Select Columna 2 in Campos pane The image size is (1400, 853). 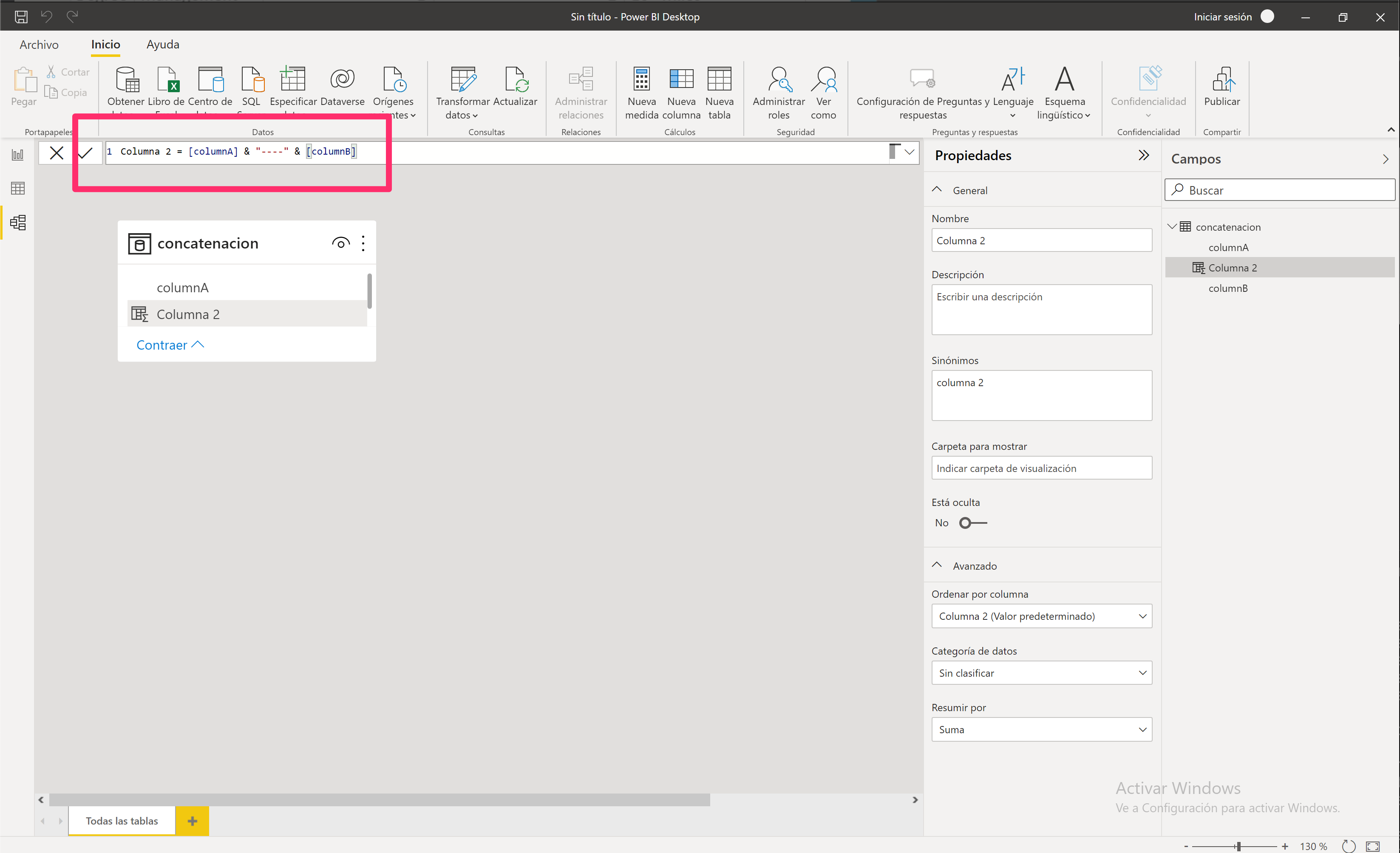tap(1280, 268)
